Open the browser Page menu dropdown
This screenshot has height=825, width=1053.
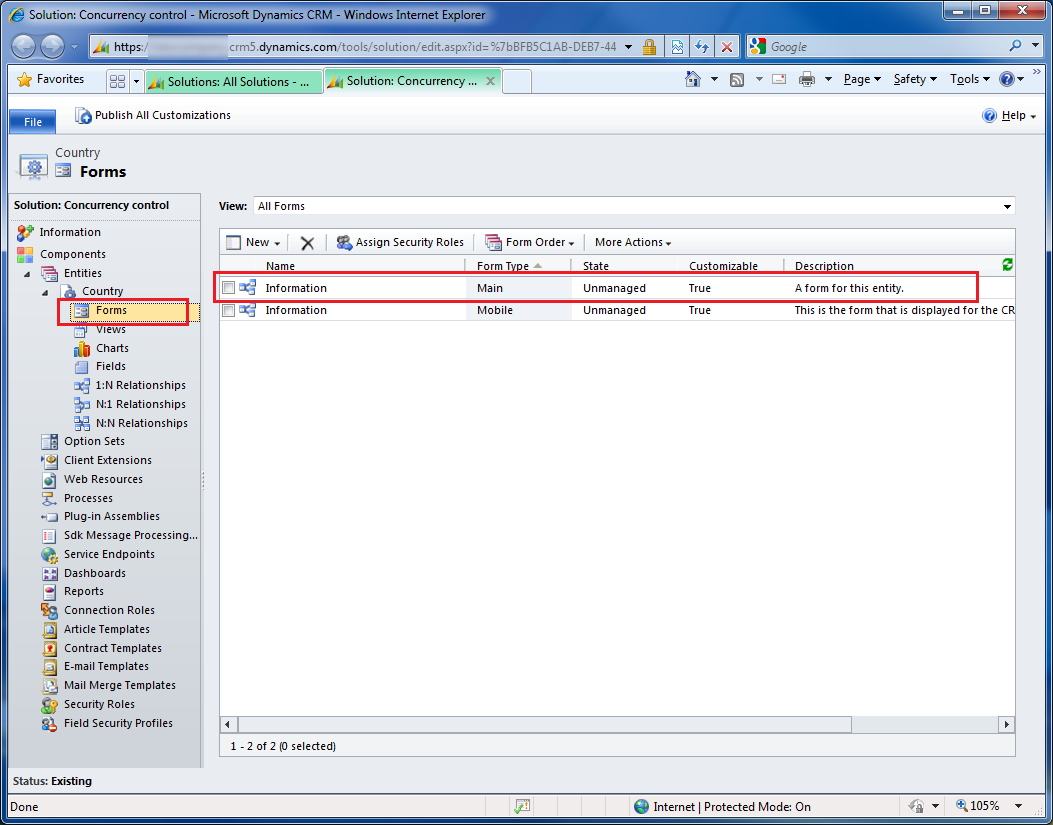(862, 79)
